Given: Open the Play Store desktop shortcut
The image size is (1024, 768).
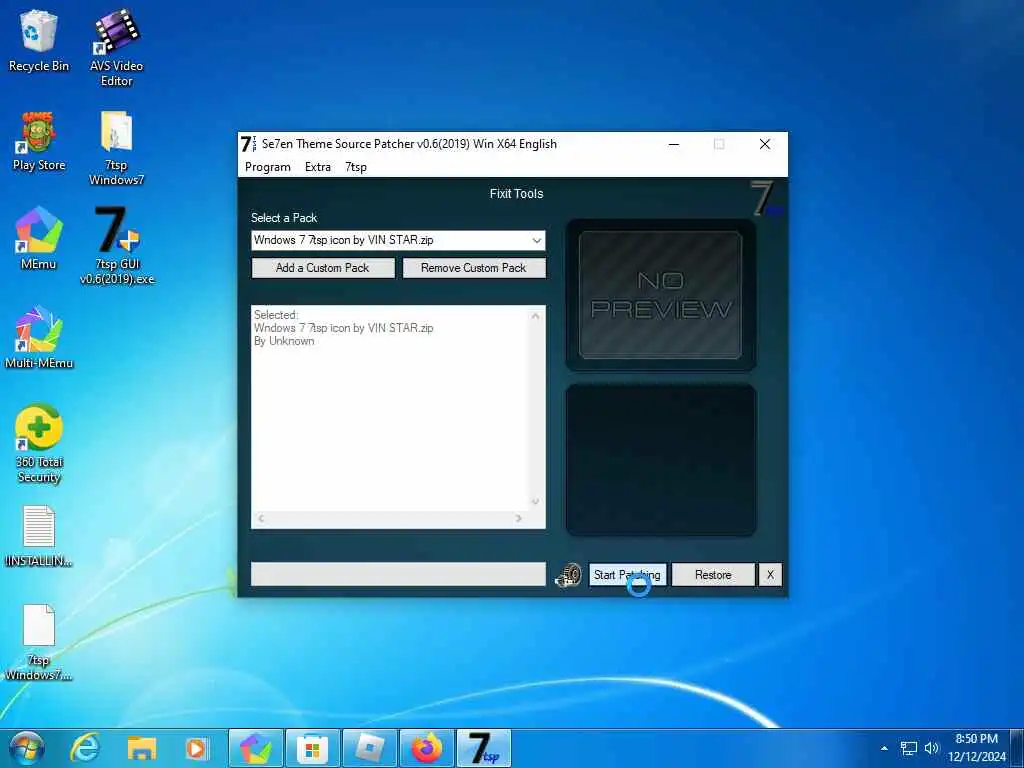Looking at the screenshot, I should tap(39, 140).
